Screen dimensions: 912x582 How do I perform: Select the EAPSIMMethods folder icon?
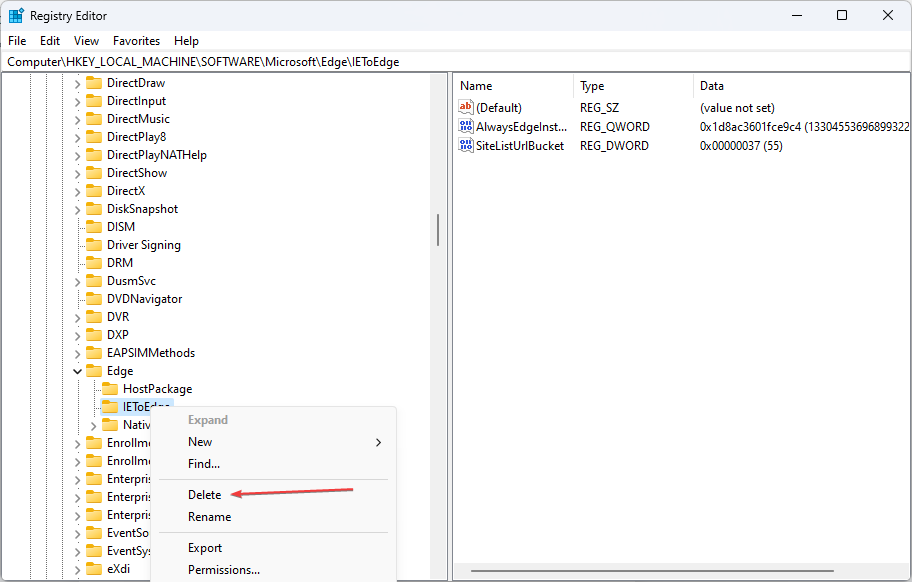(94, 354)
